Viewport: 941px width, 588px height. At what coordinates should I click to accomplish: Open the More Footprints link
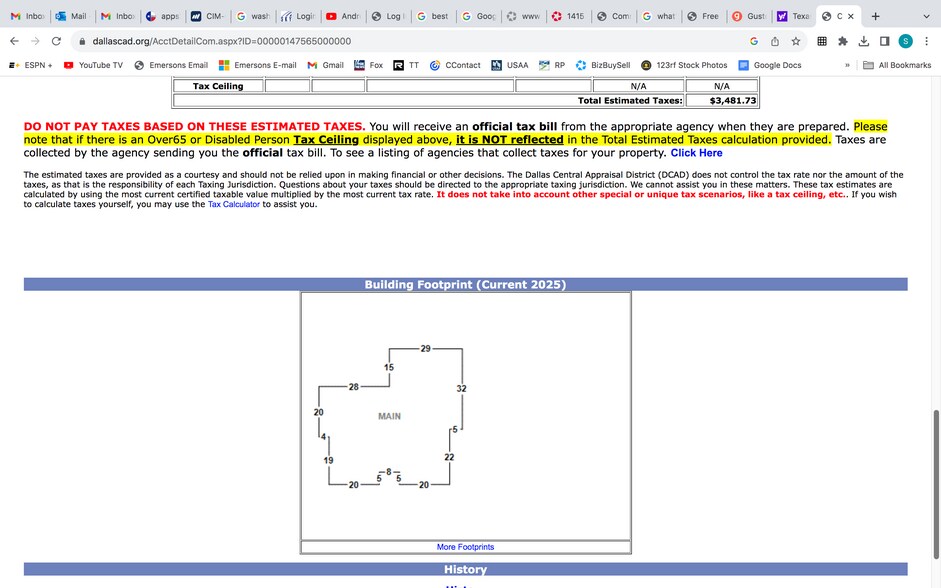click(465, 547)
